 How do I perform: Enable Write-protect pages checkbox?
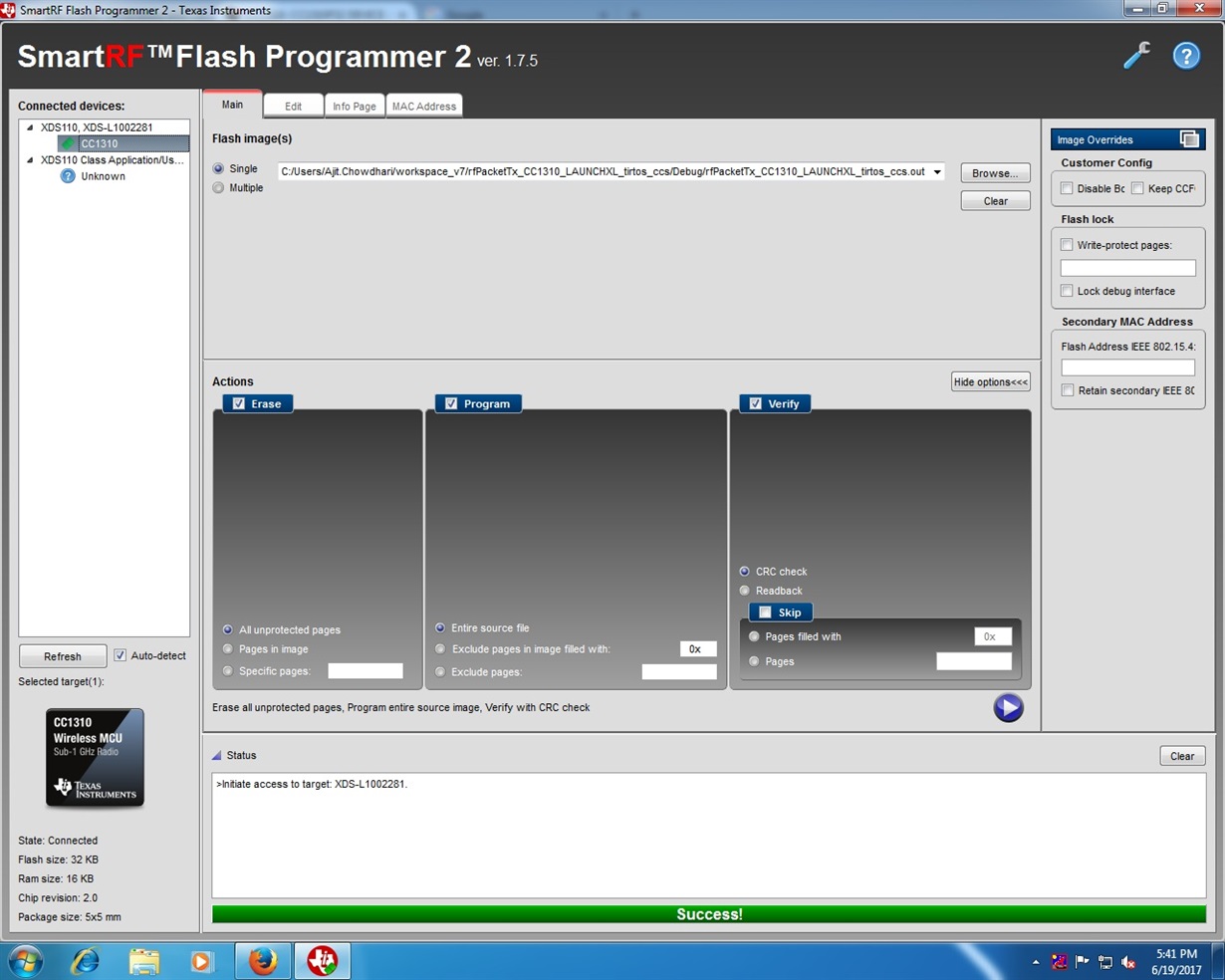[1067, 245]
